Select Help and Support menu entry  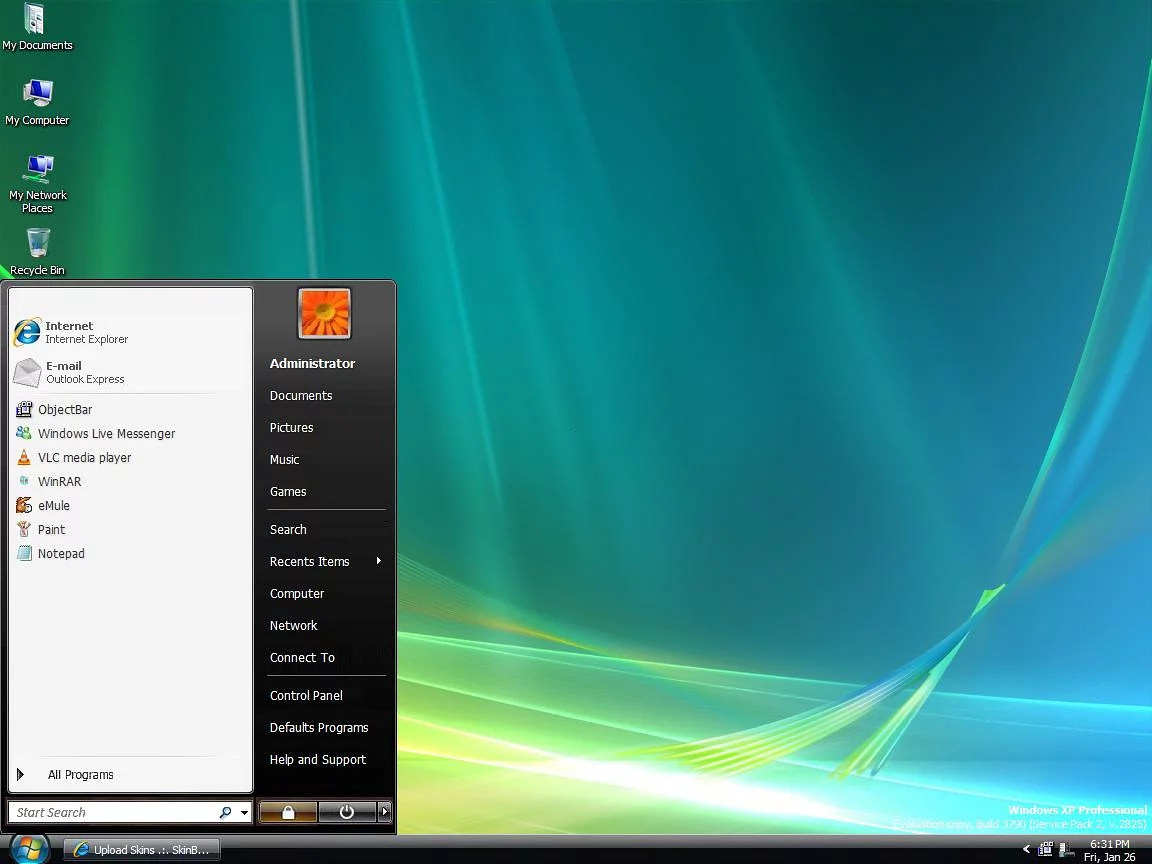tap(318, 760)
